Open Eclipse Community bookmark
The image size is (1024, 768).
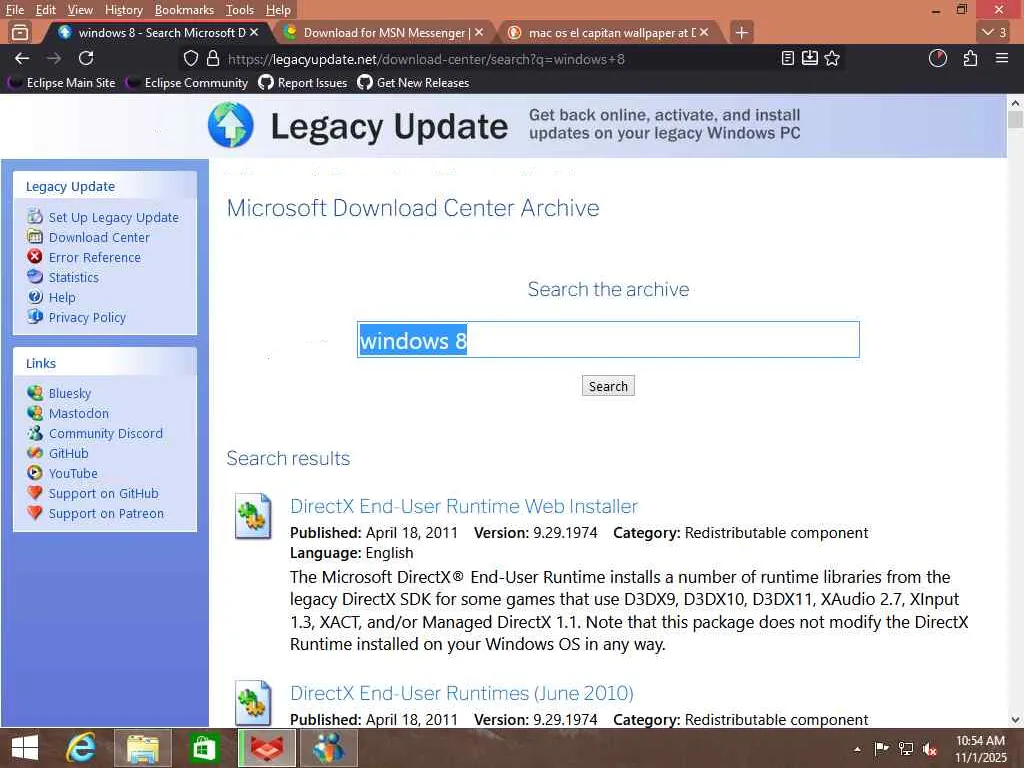187,83
